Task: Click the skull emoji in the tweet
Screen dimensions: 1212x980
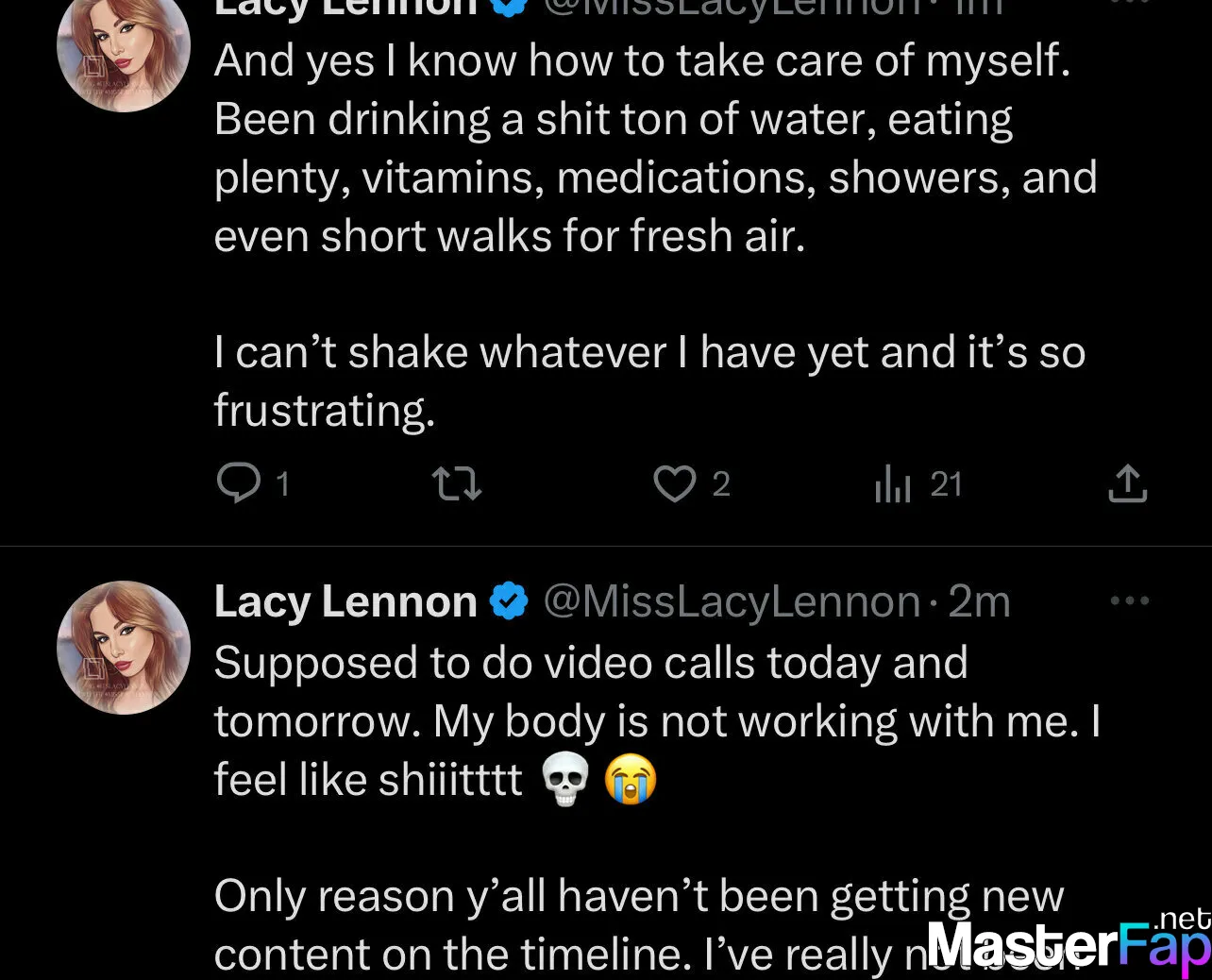Action: tap(565, 782)
